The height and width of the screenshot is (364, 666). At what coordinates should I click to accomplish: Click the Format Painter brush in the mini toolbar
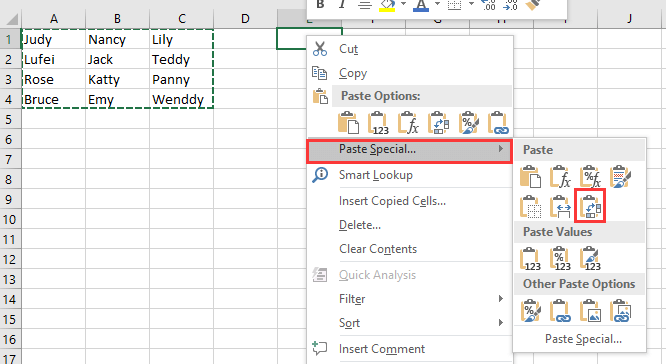(533, 5)
